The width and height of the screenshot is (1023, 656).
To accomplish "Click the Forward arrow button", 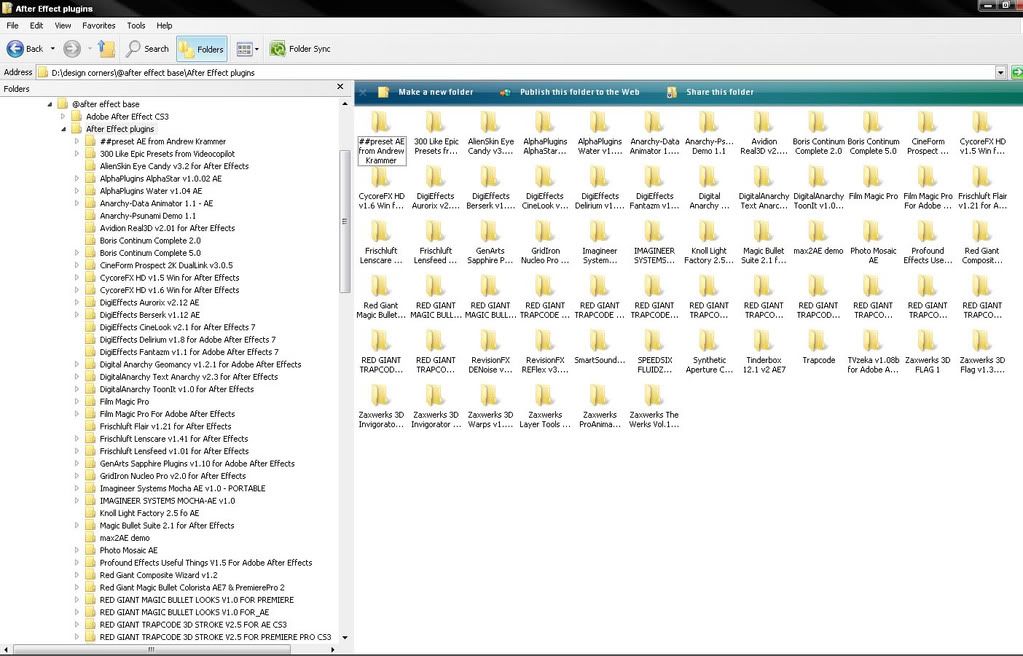I will coord(72,48).
